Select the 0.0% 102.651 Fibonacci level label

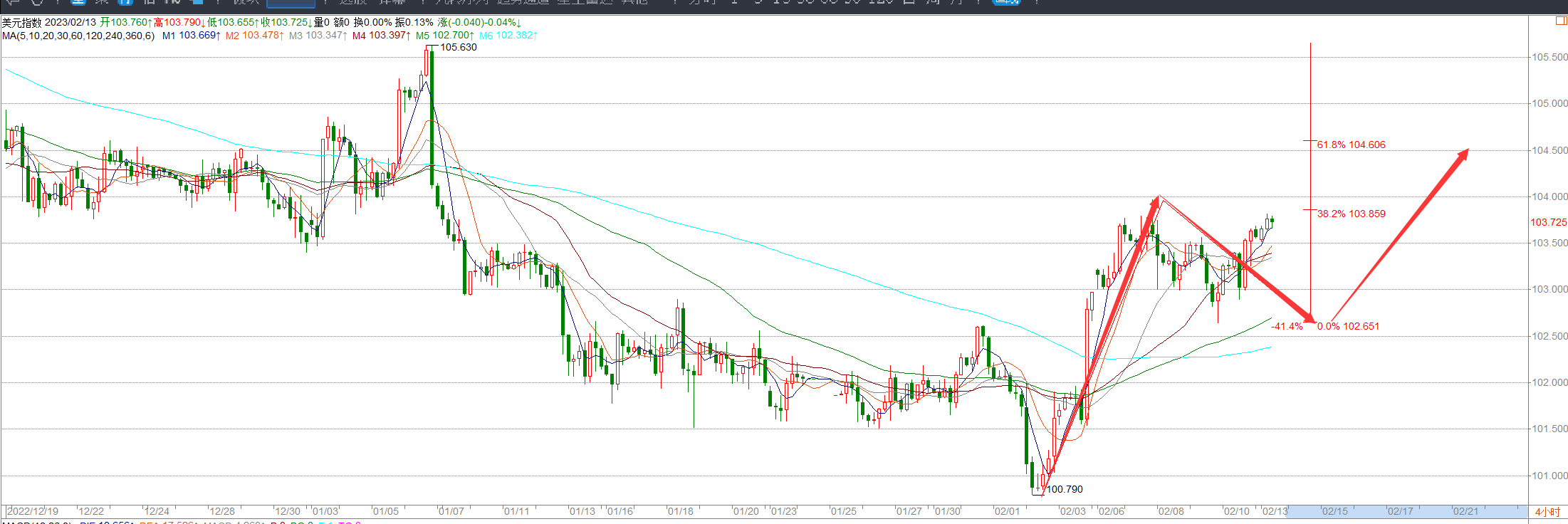pos(1348,326)
